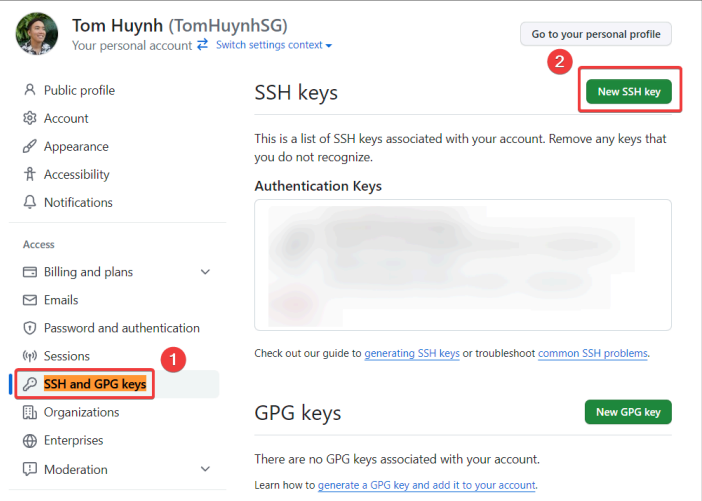702x501 pixels.
Task: Open the common SSH problems link
Action: (x=593, y=353)
